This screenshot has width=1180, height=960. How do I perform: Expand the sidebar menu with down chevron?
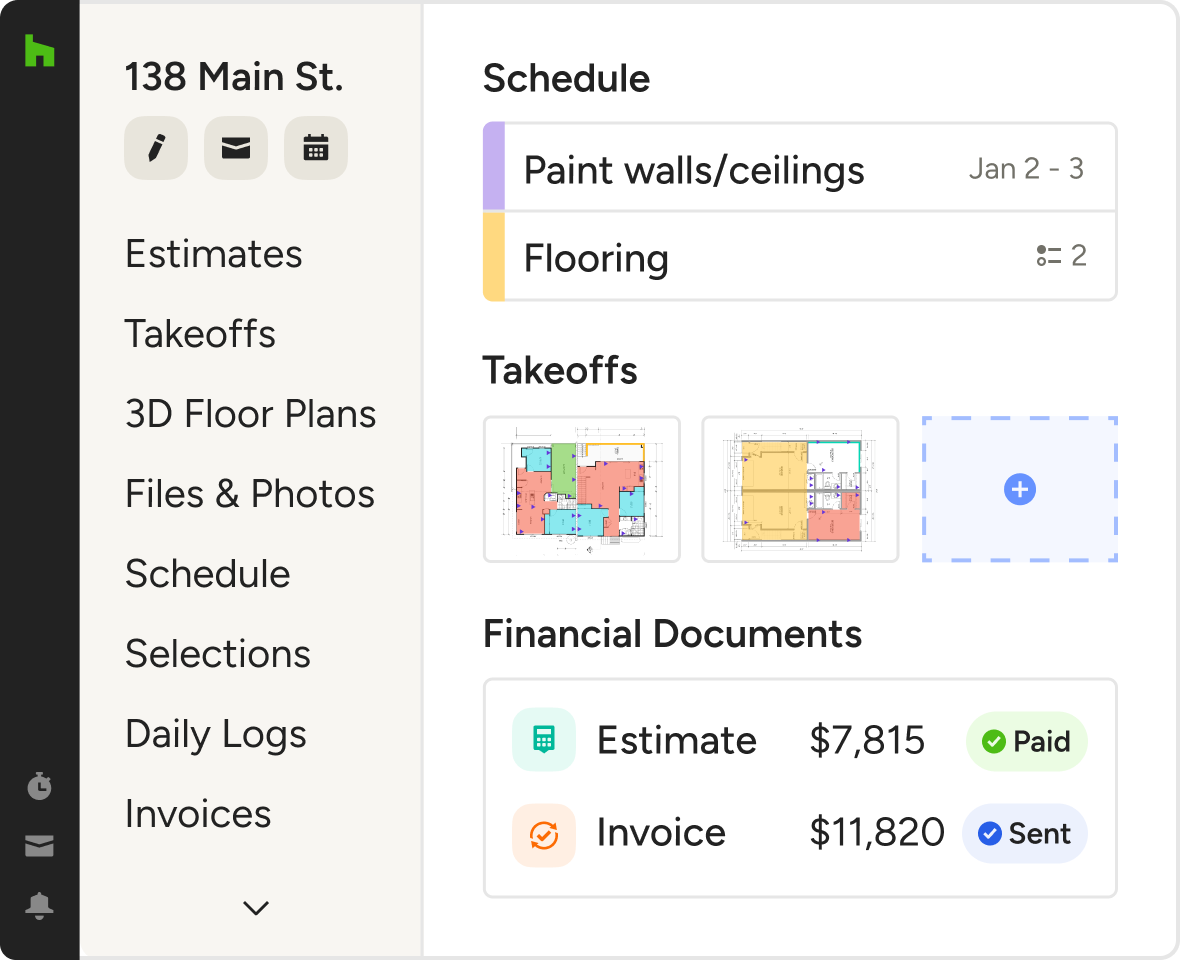point(256,908)
